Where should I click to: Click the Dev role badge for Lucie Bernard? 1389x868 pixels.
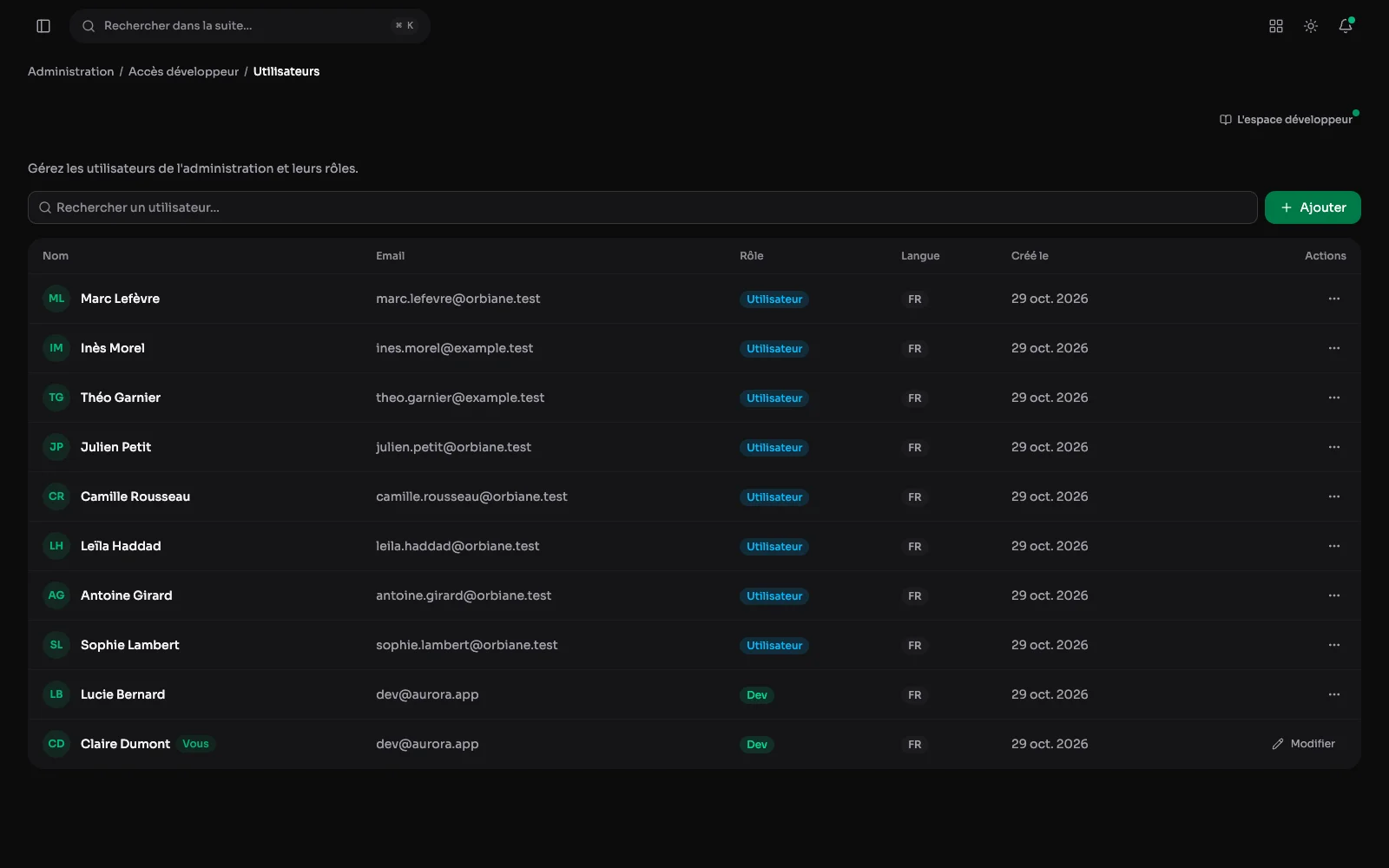click(x=757, y=695)
